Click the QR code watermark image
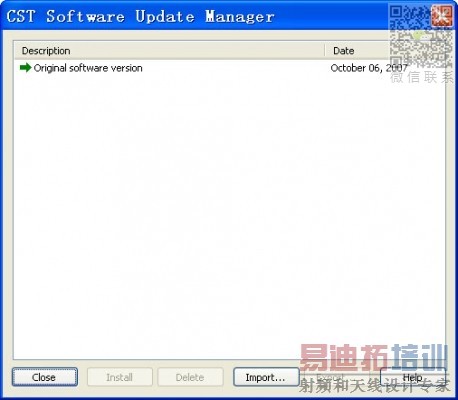The height and width of the screenshot is (400, 458). (x=421, y=37)
